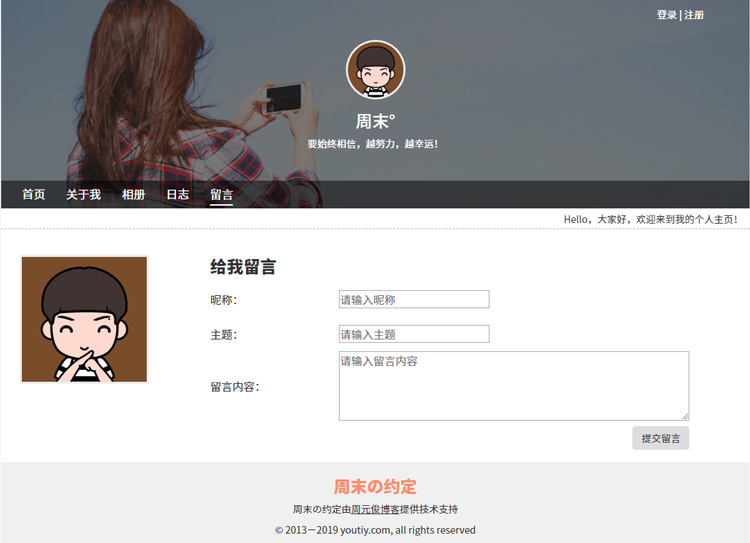750x543 pixels.
Task: Click into the 请输入留言内容 message textarea
Action: pos(514,386)
